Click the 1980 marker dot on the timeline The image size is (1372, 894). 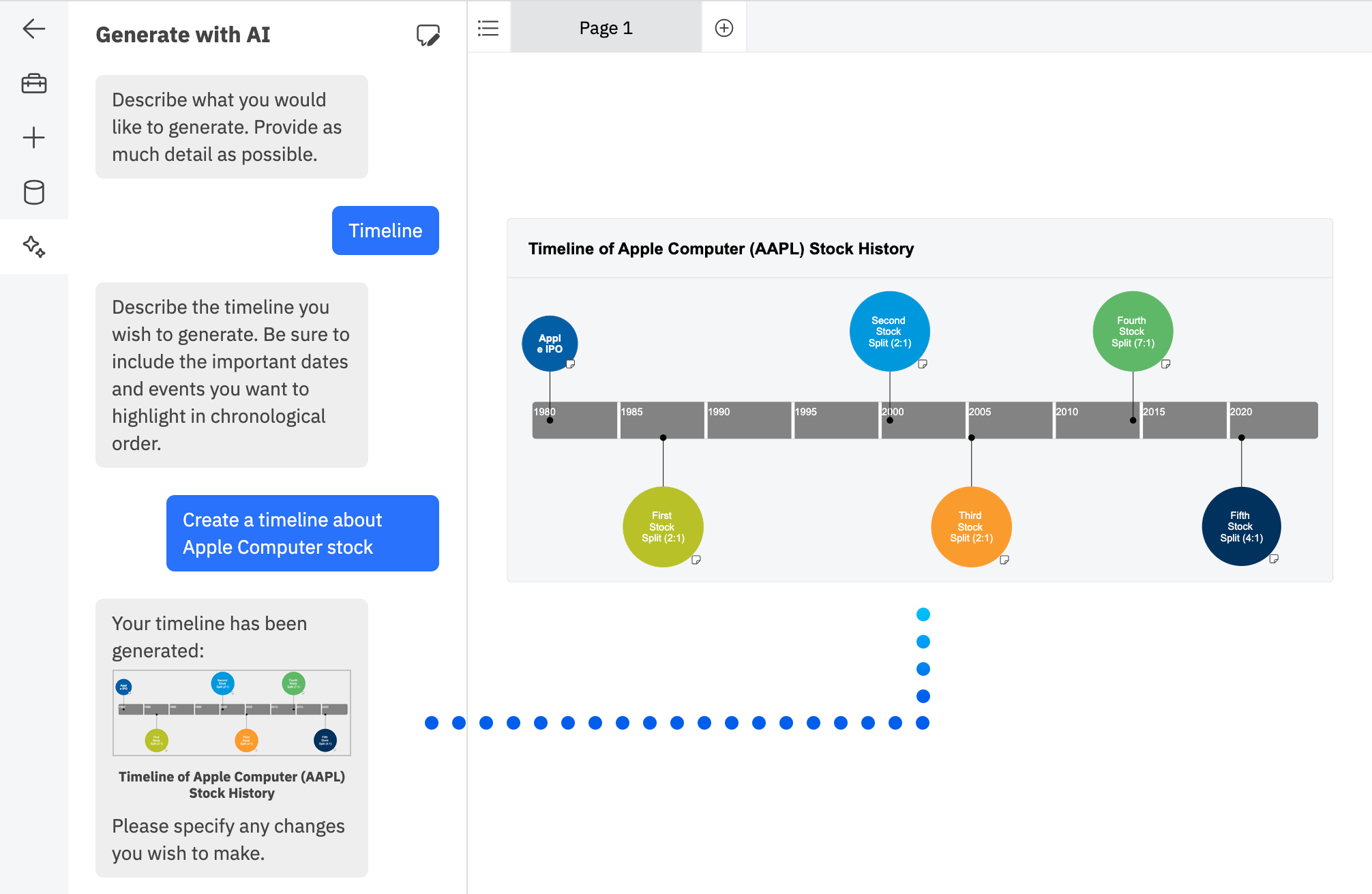[550, 421]
